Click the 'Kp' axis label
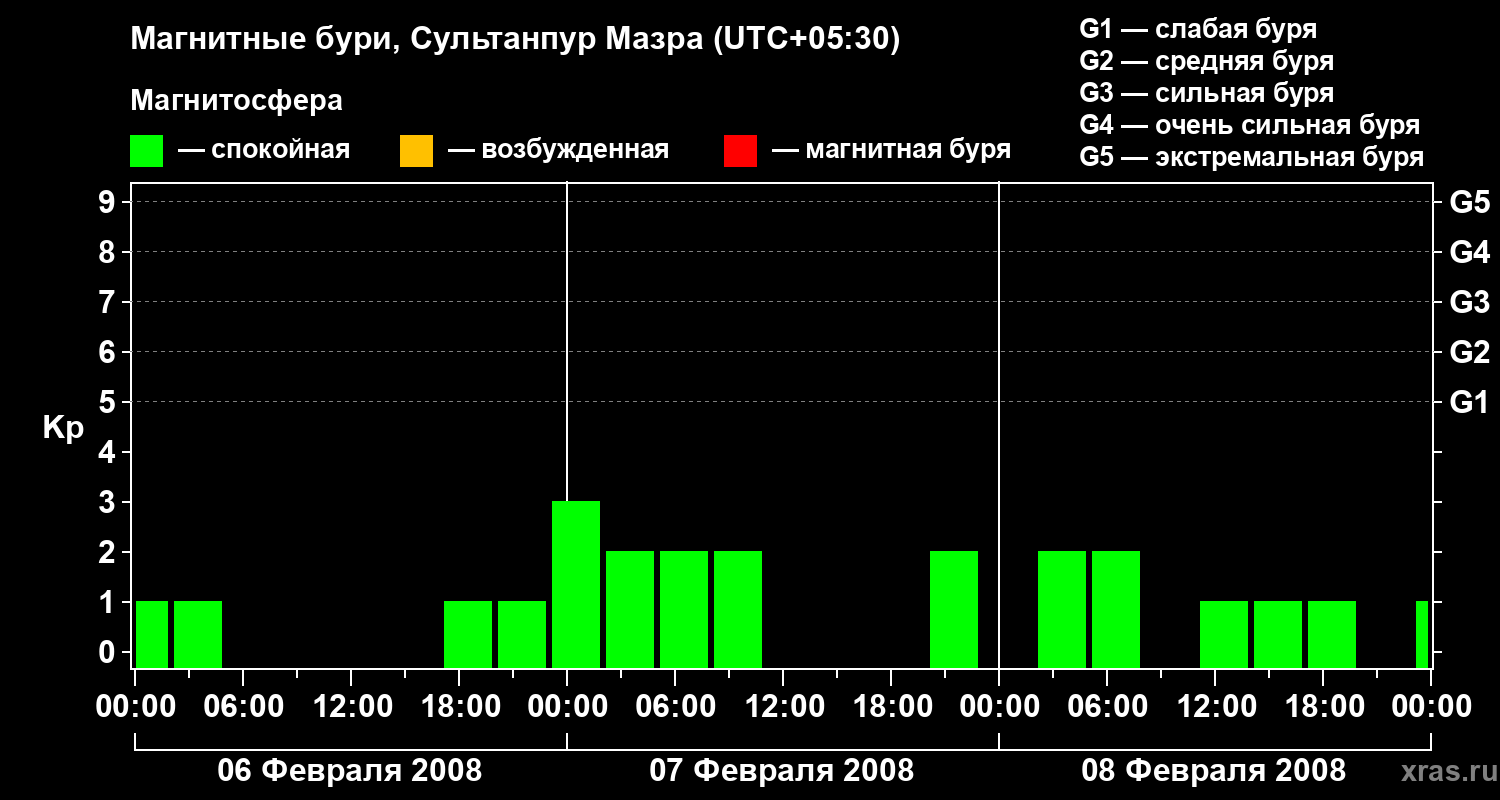The image size is (1500, 800). click(x=63, y=427)
